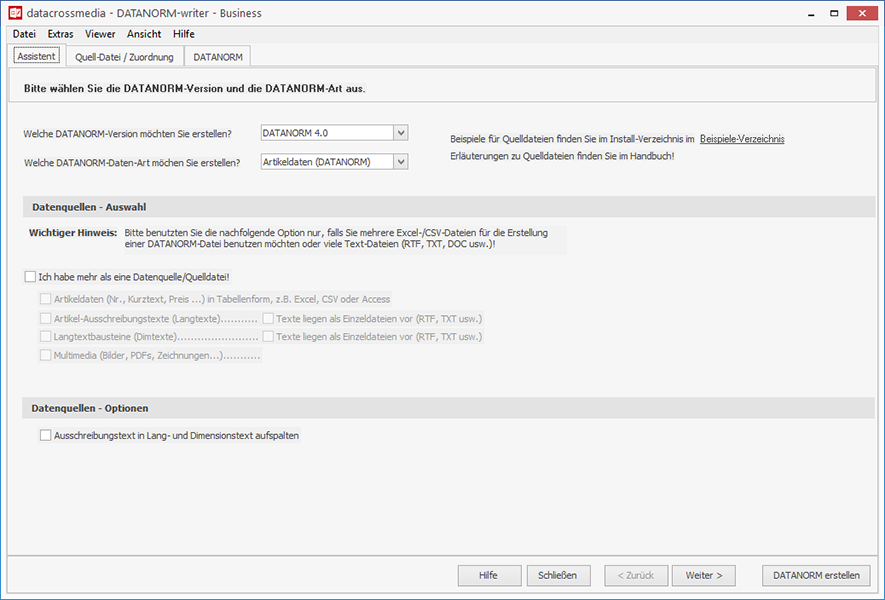This screenshot has width=885, height=600.
Task: Expand the Artikeldaten (DATANORM) dropdown arrow
Action: point(401,162)
